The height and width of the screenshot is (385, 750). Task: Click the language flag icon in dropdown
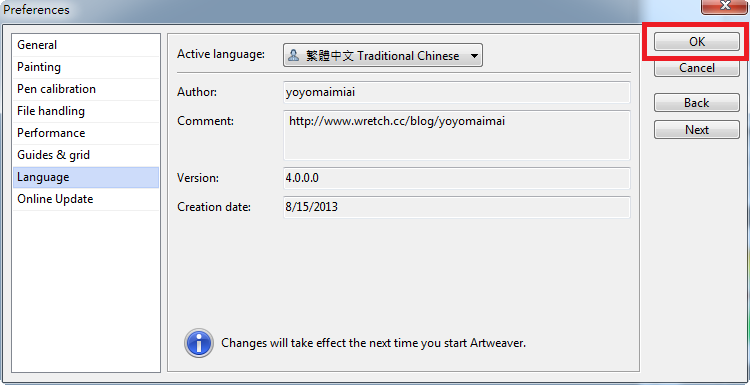click(294, 56)
